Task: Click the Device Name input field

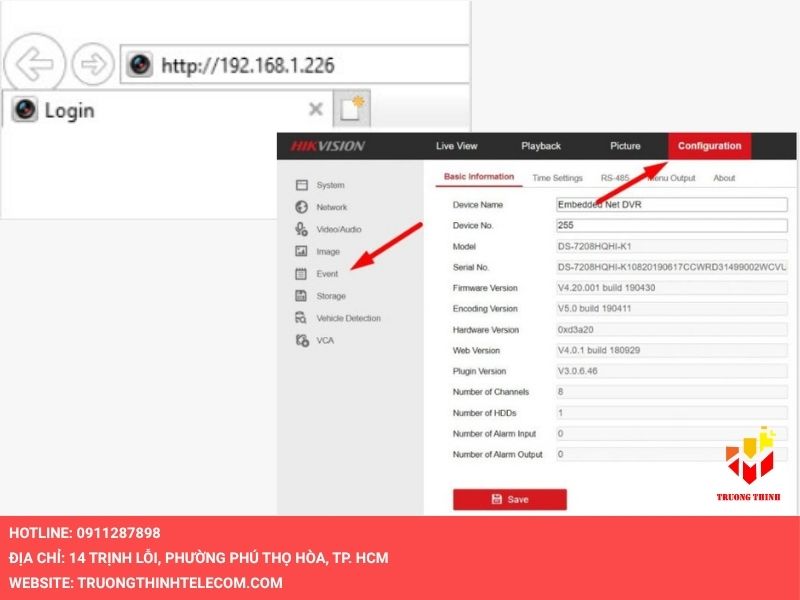Action: tap(671, 205)
